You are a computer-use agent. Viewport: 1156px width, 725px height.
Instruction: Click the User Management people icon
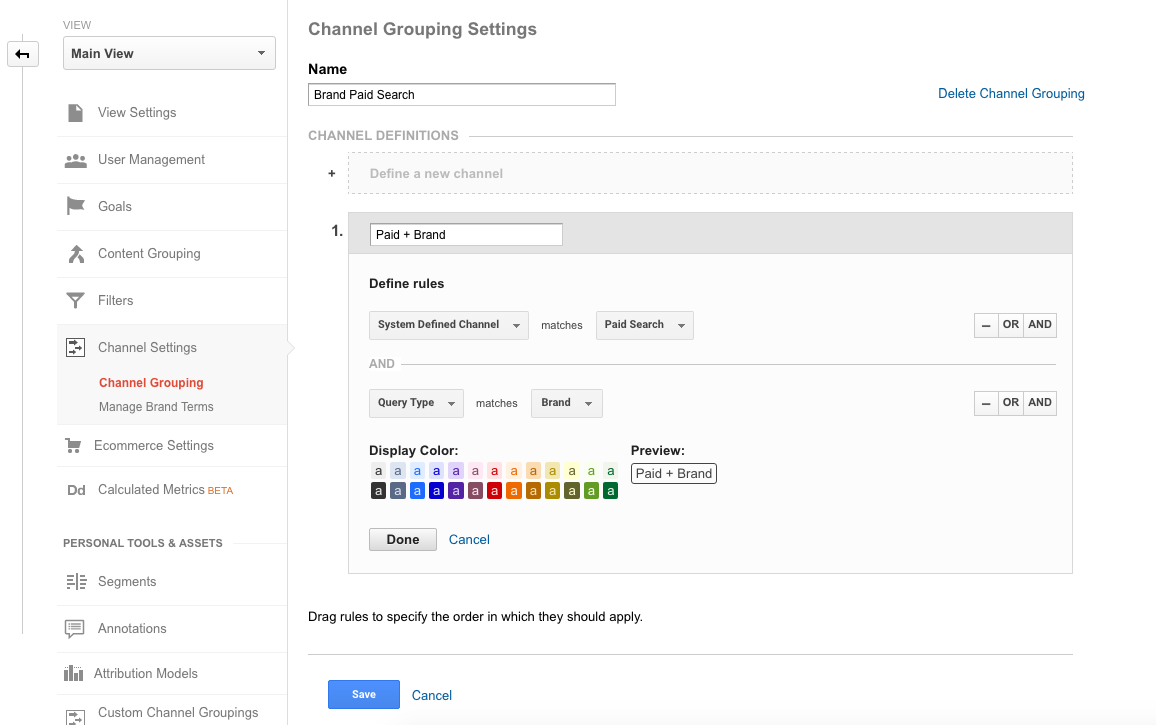(x=75, y=160)
